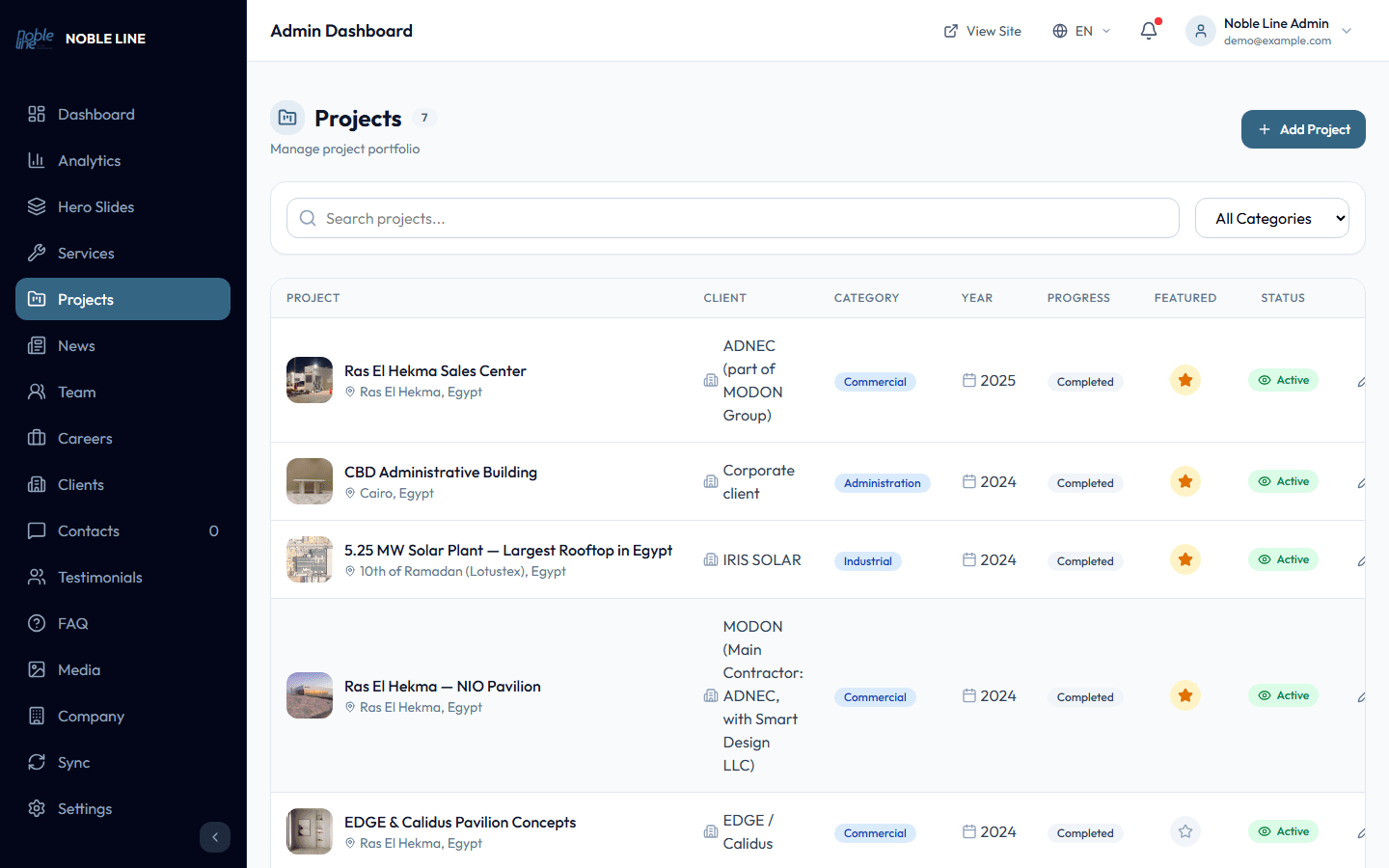Open the All Categories dropdown
This screenshot has height=868, width=1389.
coord(1272,218)
